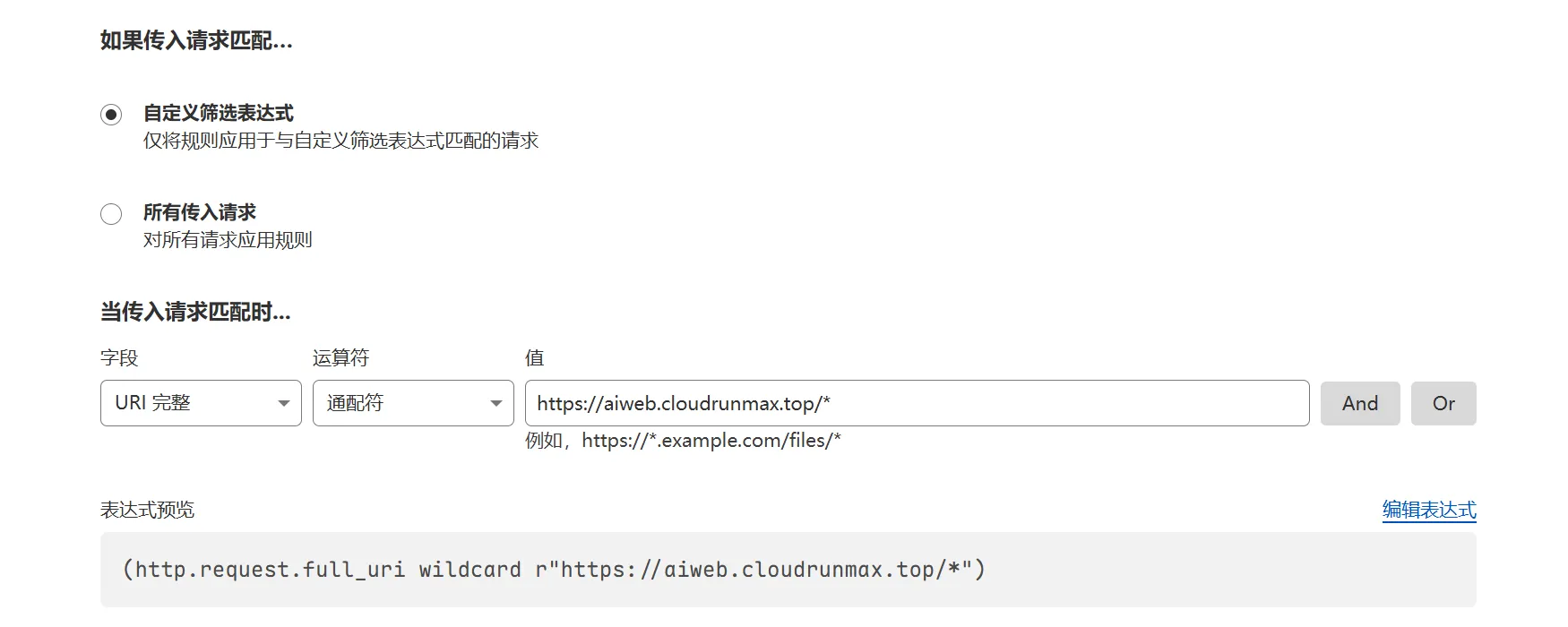This screenshot has width=1568, height=627.
Task: Select the 自定义筛选表达式 radio button
Action: coord(111,114)
